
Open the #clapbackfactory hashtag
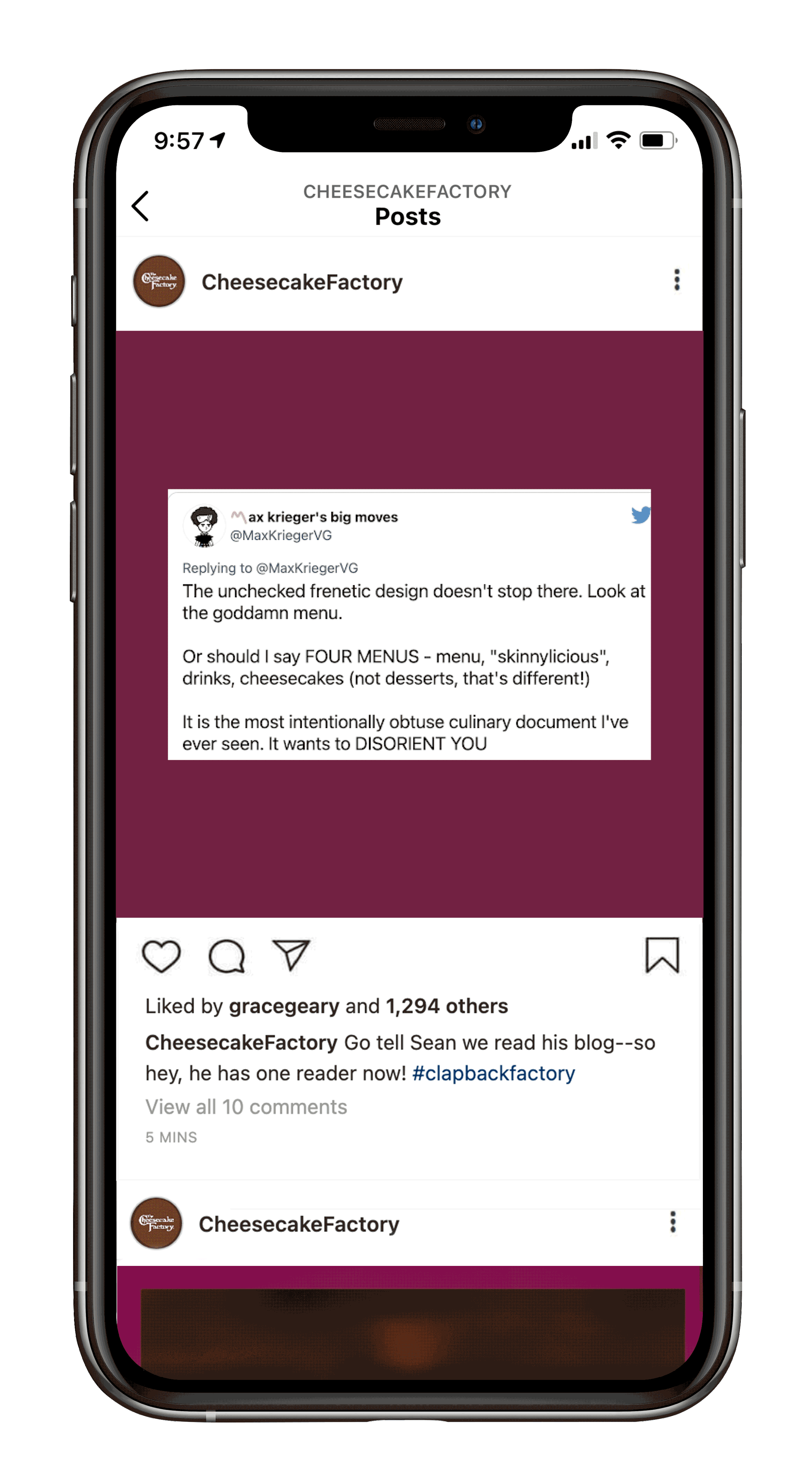click(x=493, y=1073)
